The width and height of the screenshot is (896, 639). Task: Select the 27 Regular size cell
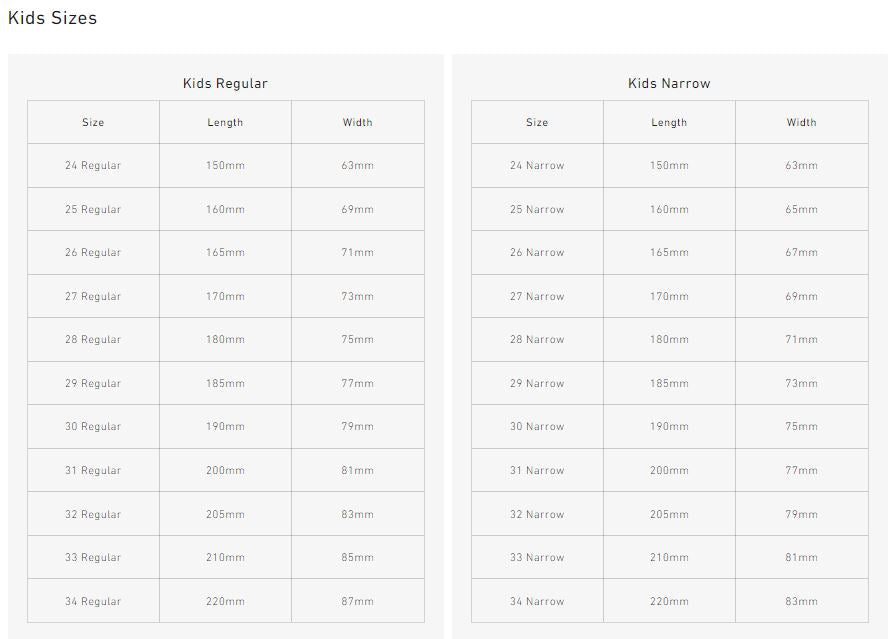(93, 296)
